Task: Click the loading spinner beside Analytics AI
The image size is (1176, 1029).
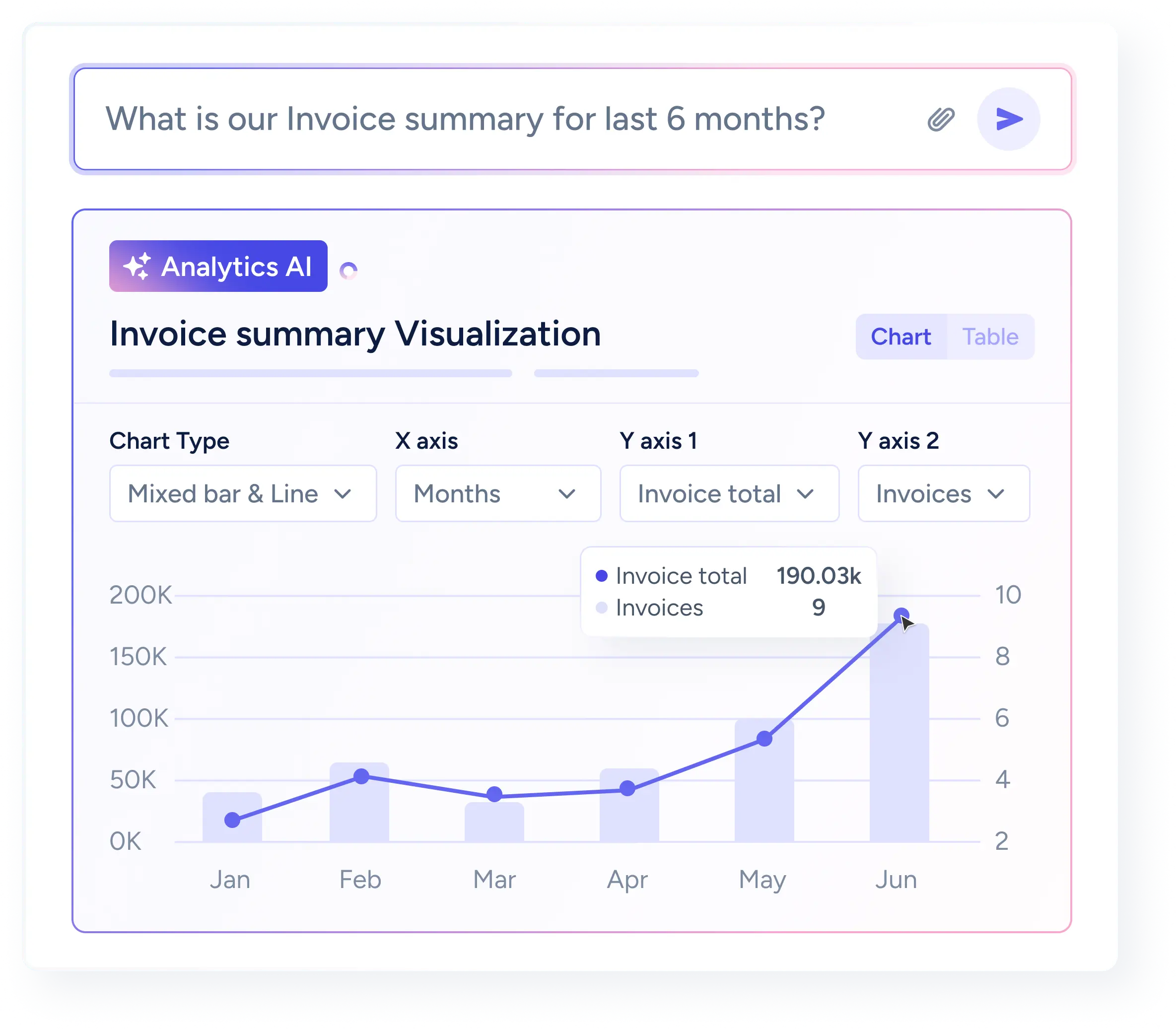Action: (x=348, y=271)
